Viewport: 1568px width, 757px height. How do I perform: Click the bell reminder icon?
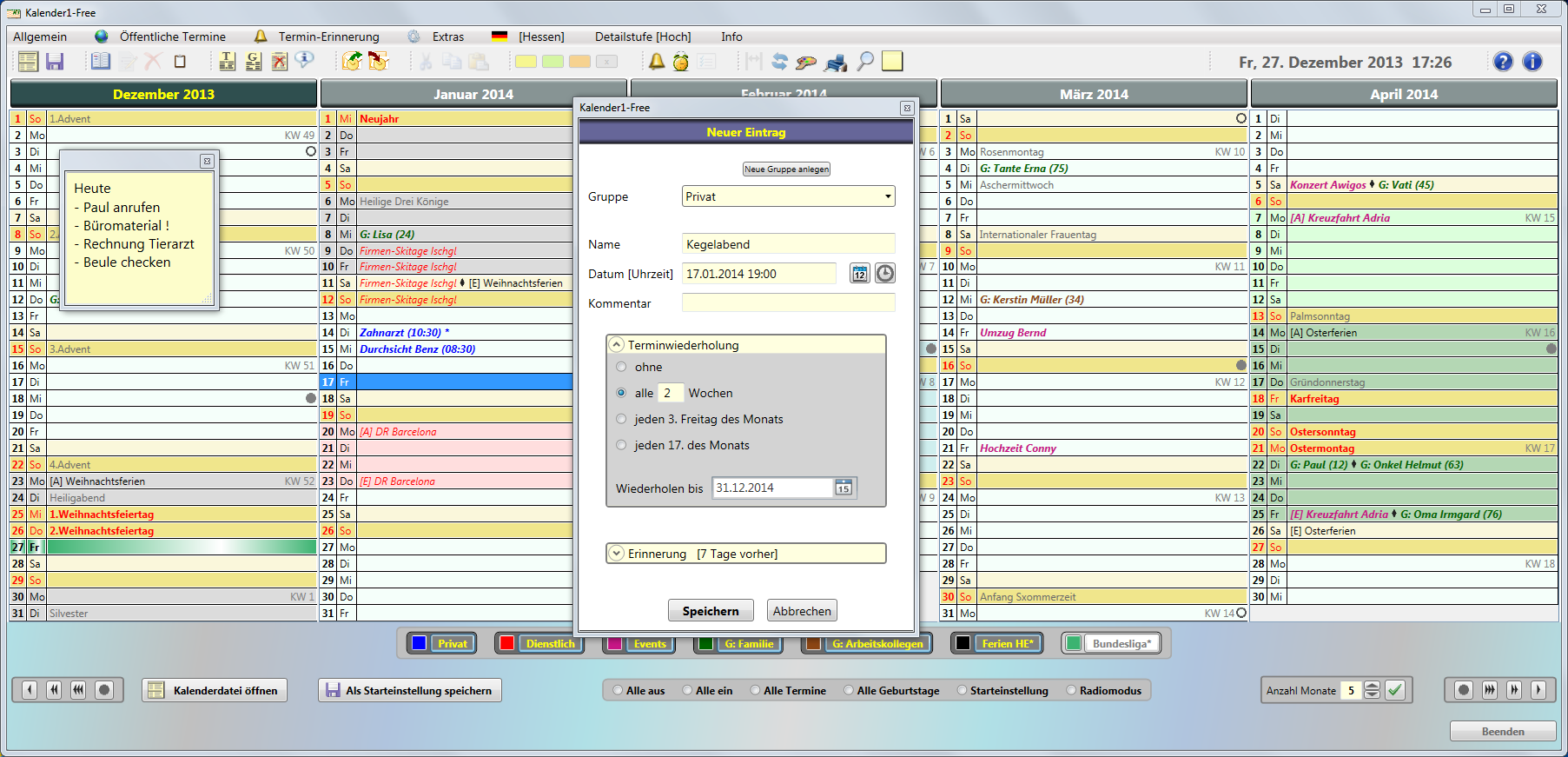[657, 62]
